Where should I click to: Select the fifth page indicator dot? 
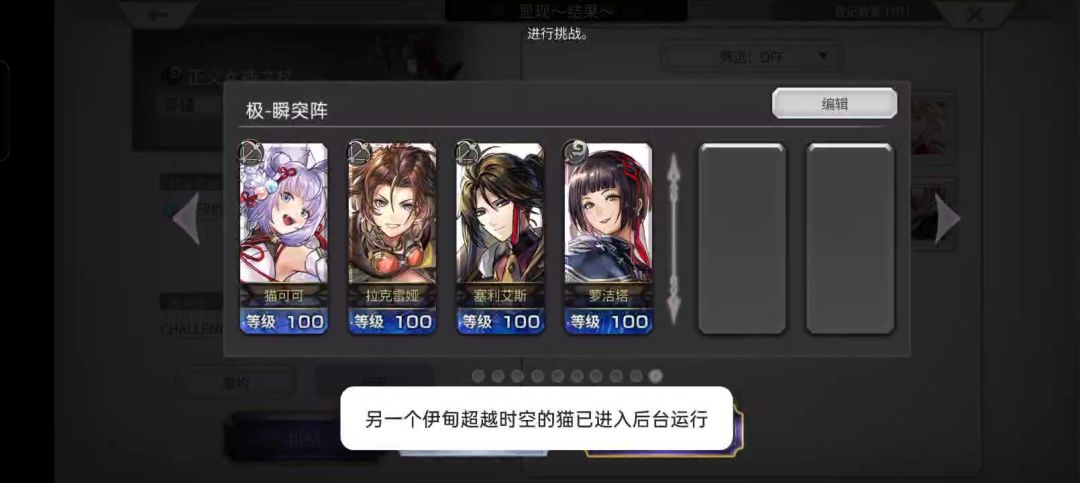tap(557, 376)
